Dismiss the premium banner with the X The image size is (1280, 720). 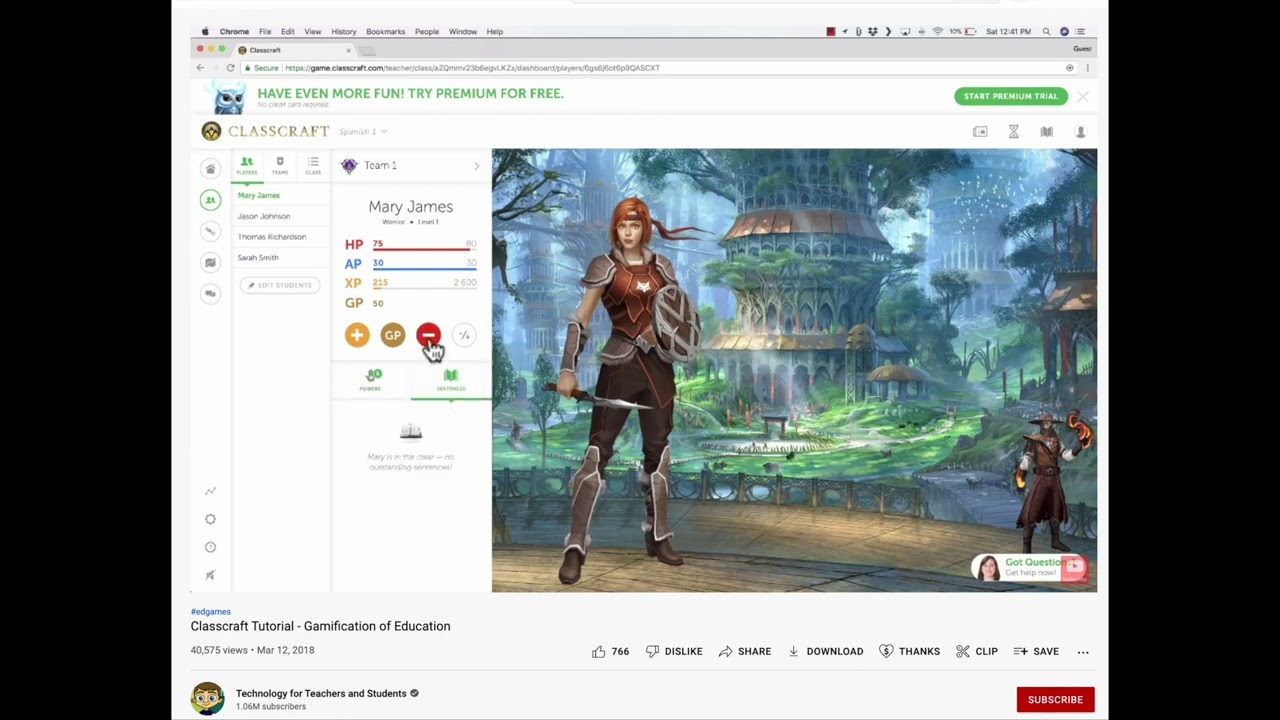click(x=1083, y=96)
